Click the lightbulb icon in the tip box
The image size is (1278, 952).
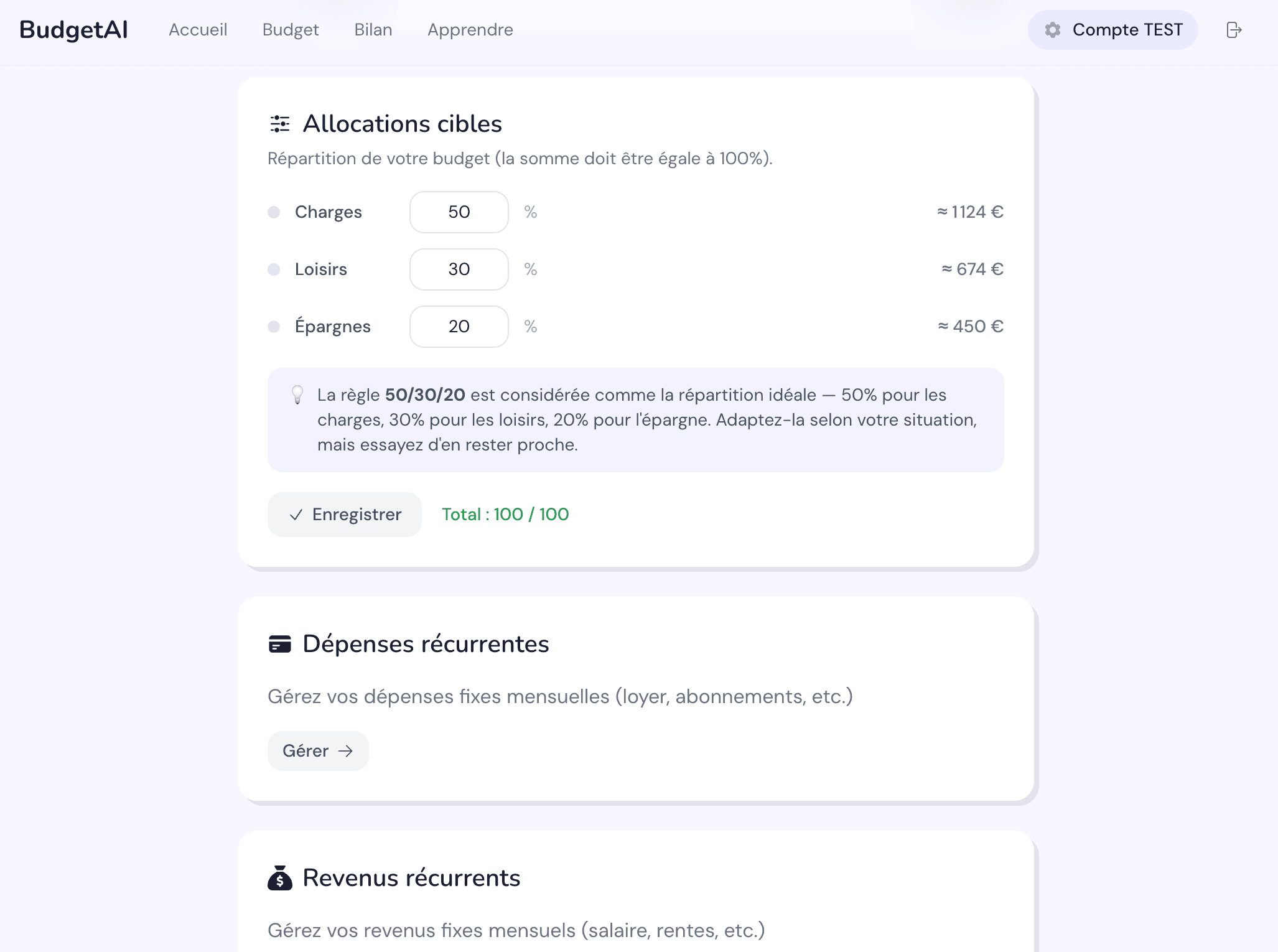pyautogui.click(x=297, y=394)
